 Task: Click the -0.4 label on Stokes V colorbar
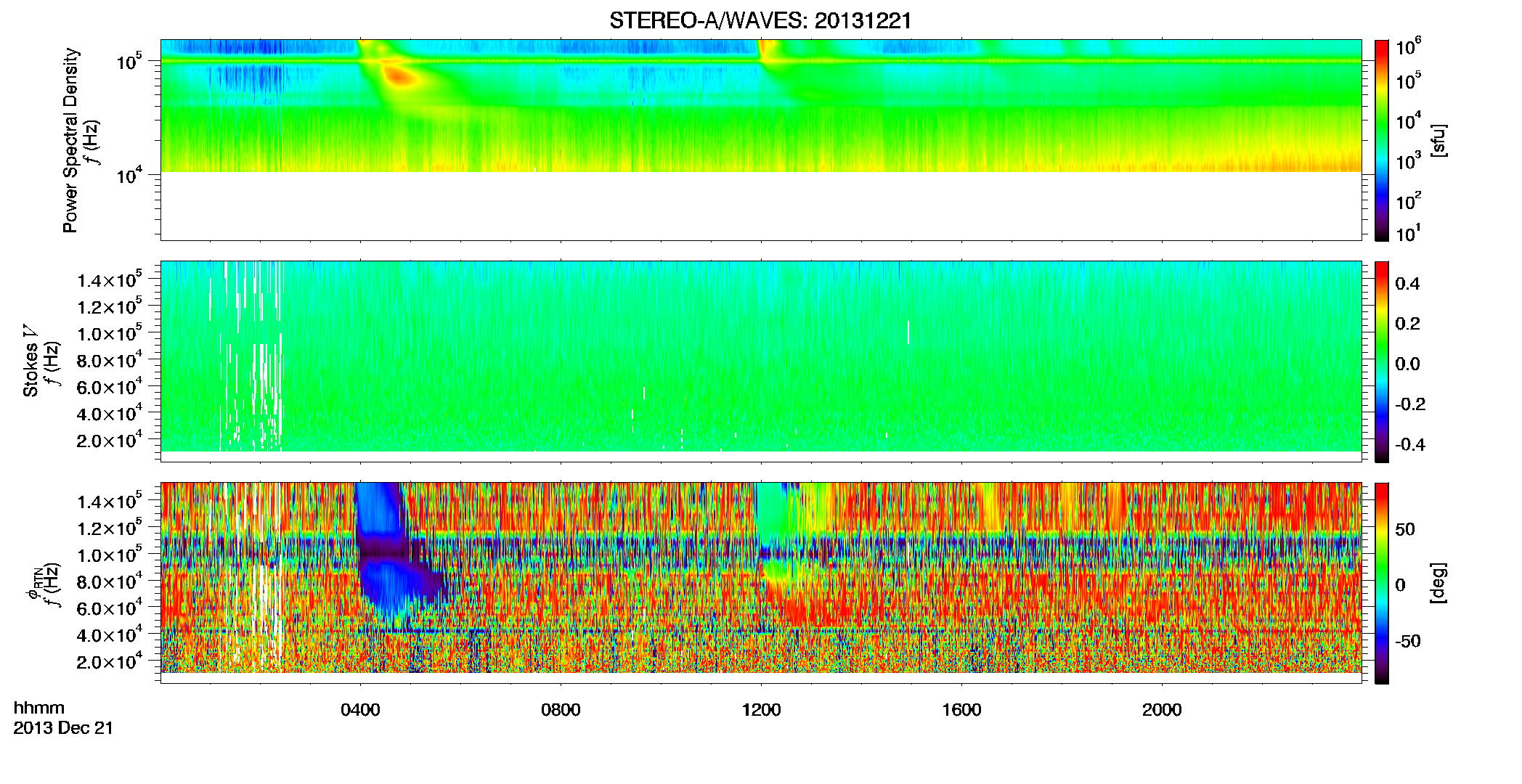1410,445
